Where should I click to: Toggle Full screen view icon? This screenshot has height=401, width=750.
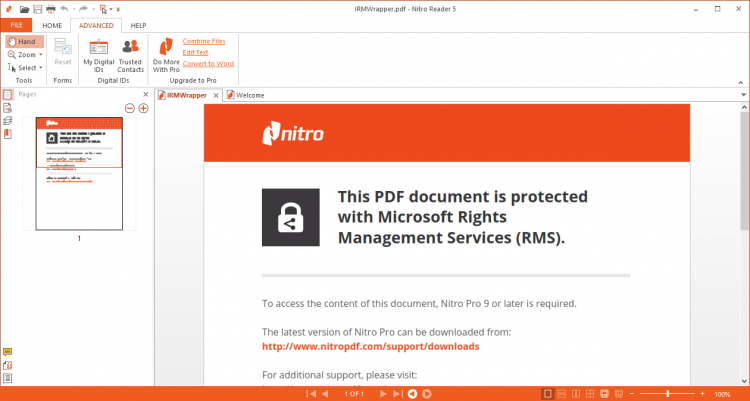[x=605, y=394]
